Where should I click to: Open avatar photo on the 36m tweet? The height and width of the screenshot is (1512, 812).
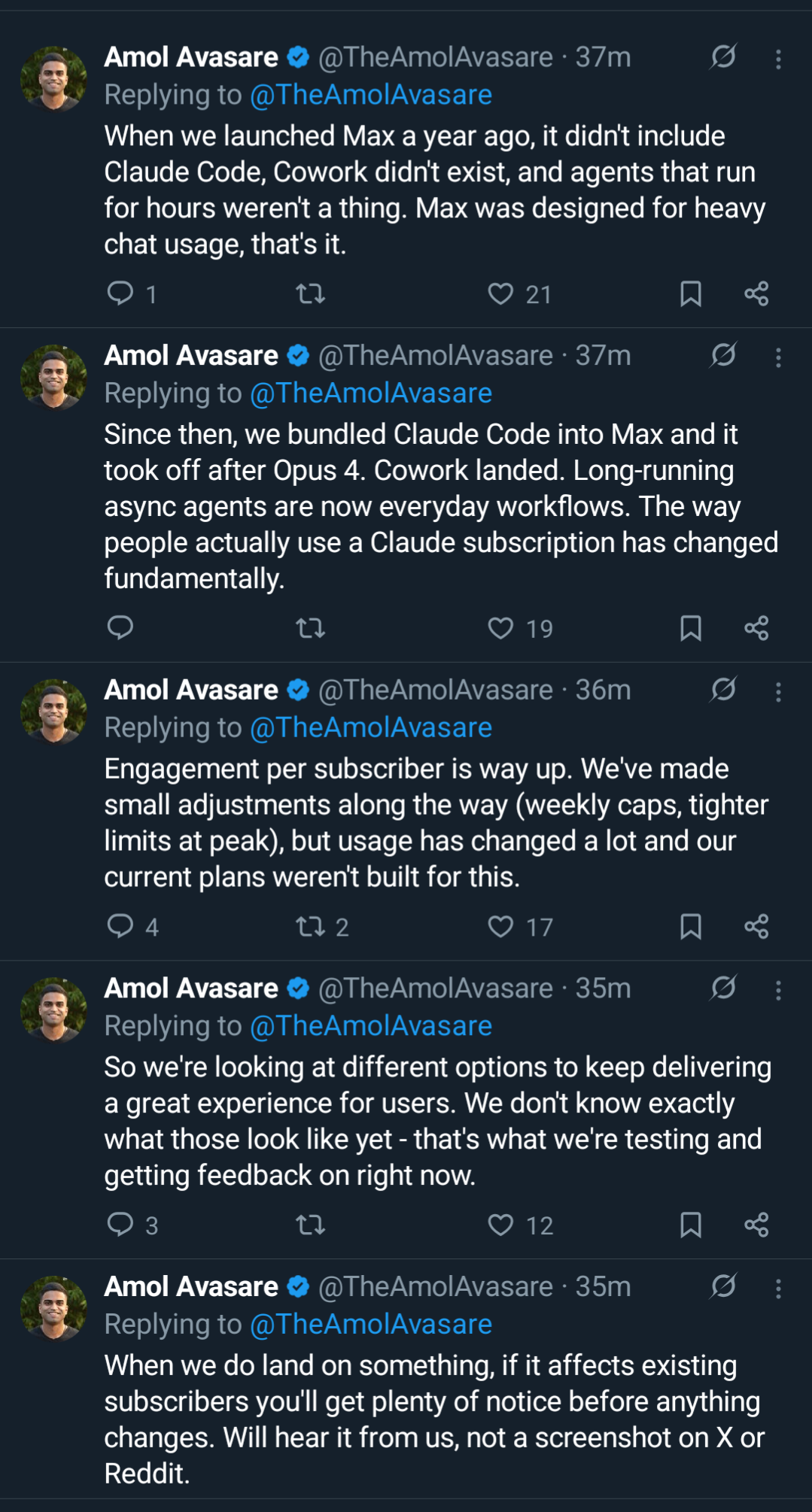(x=53, y=712)
